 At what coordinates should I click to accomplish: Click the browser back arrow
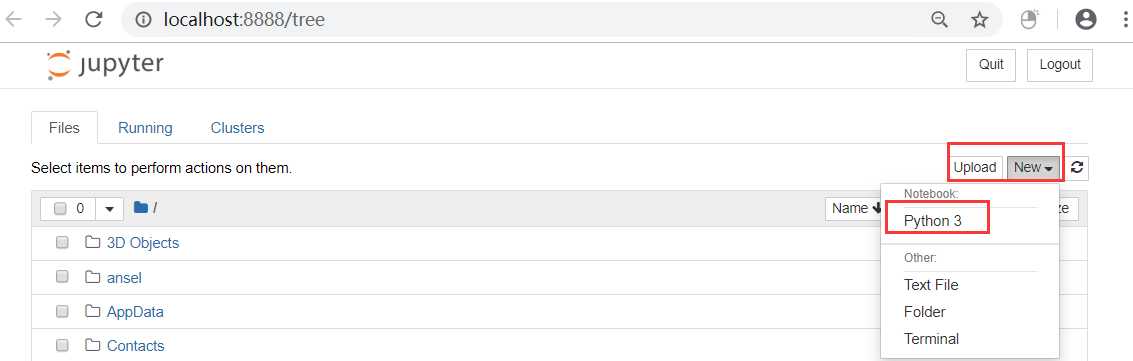click(14, 19)
